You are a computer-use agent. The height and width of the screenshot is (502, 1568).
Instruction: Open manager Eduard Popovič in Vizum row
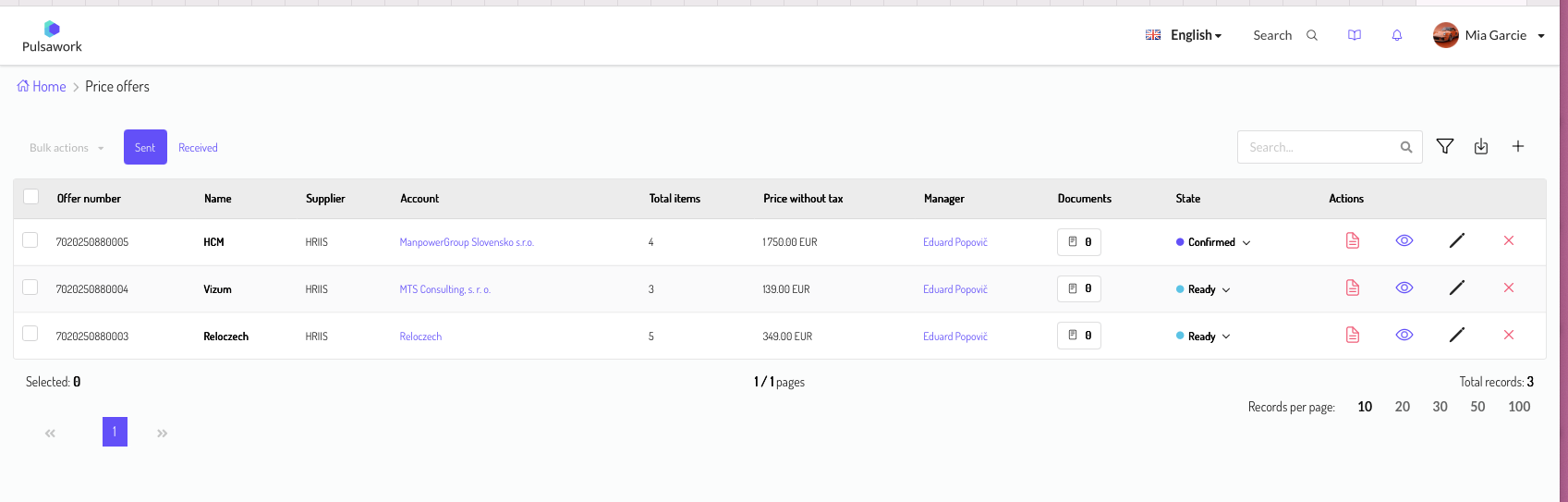(955, 289)
